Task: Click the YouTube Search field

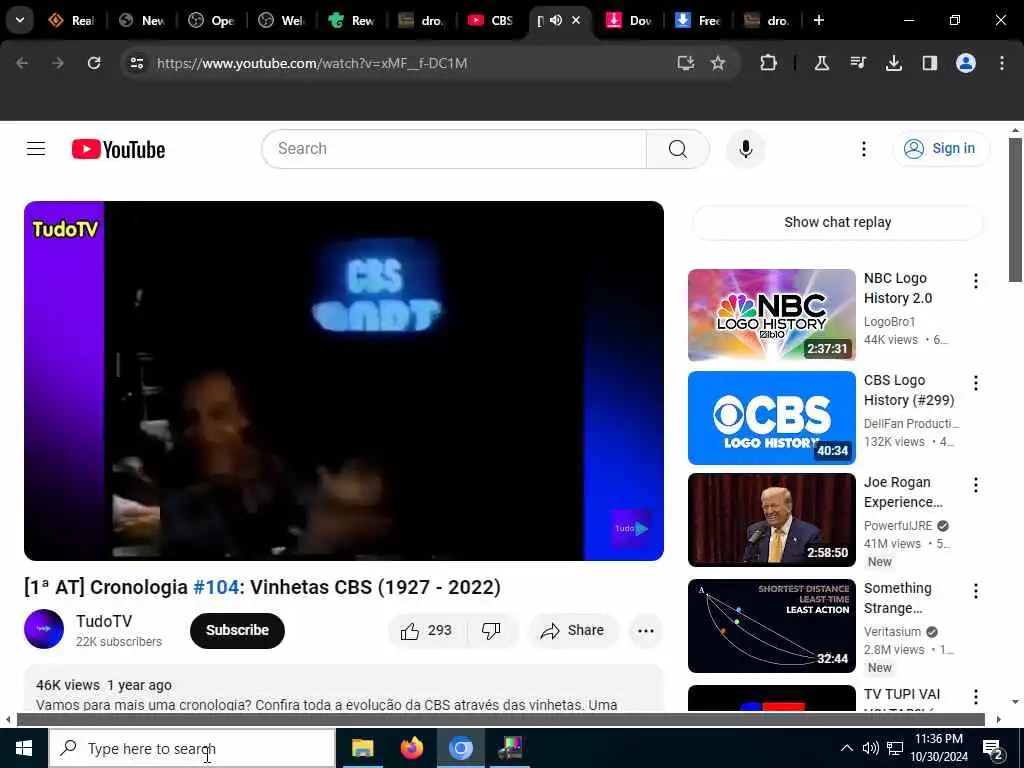Action: (x=455, y=149)
